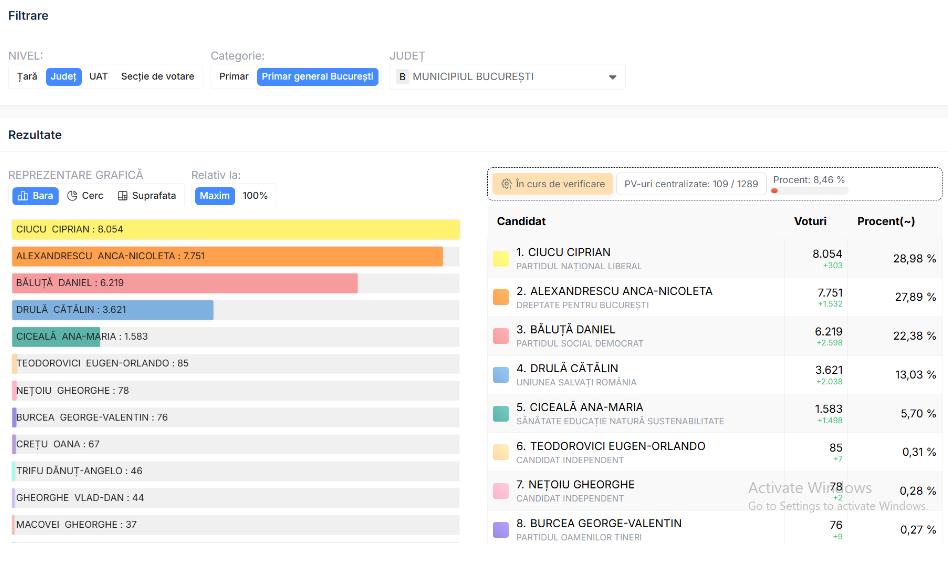Screen dimensions: 948x569
Task: Click the orange swatch for Alexandrescu Anca-Nicoleta
Action: [x=501, y=297]
